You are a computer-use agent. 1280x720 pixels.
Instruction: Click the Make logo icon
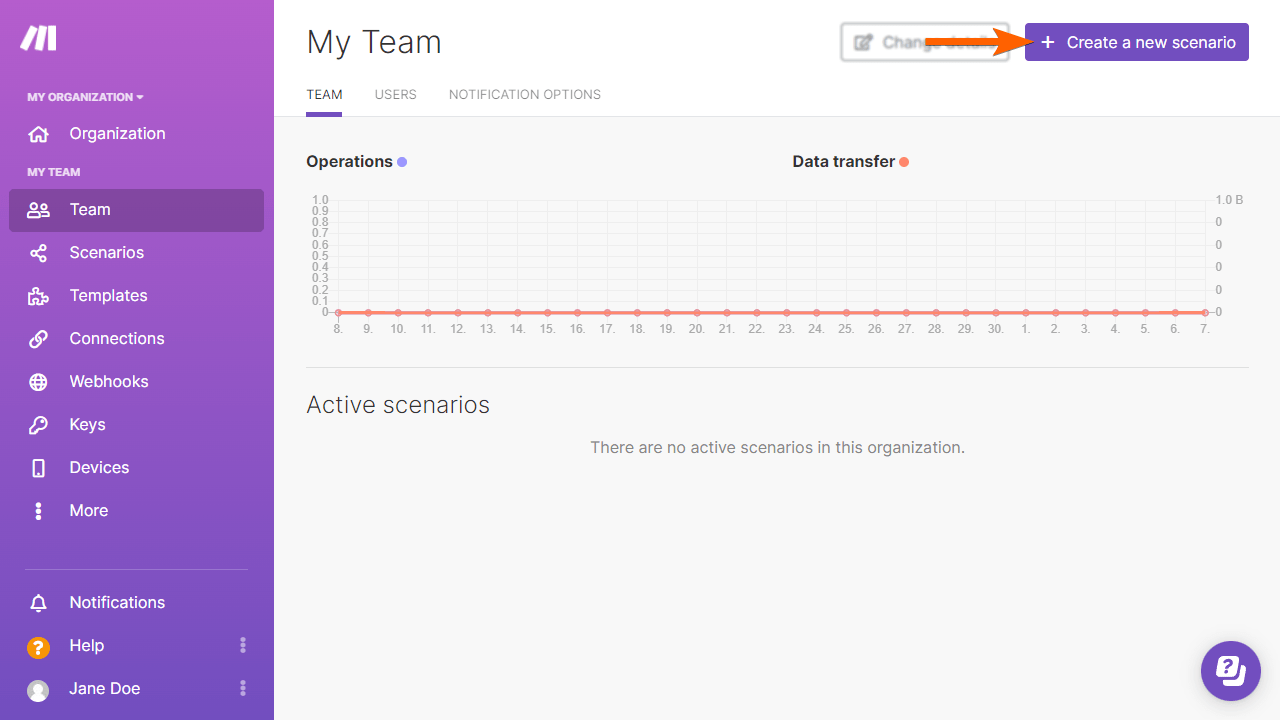pos(39,39)
